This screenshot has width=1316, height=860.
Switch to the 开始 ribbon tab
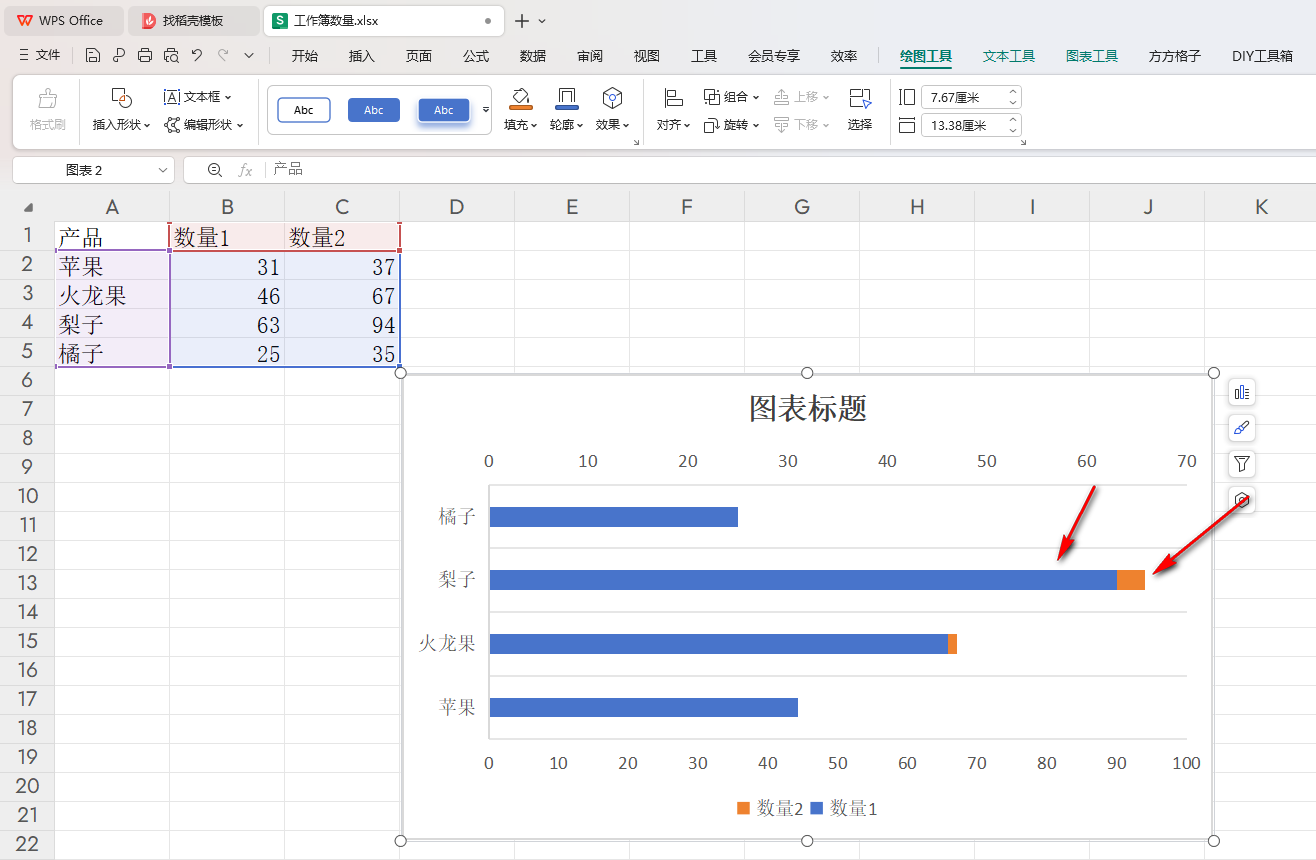click(x=305, y=56)
